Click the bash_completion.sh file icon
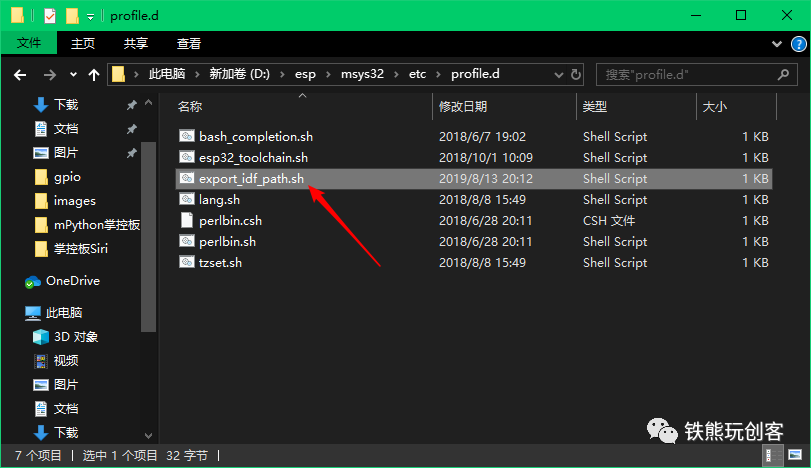The width and height of the screenshot is (811, 468). (x=187, y=136)
